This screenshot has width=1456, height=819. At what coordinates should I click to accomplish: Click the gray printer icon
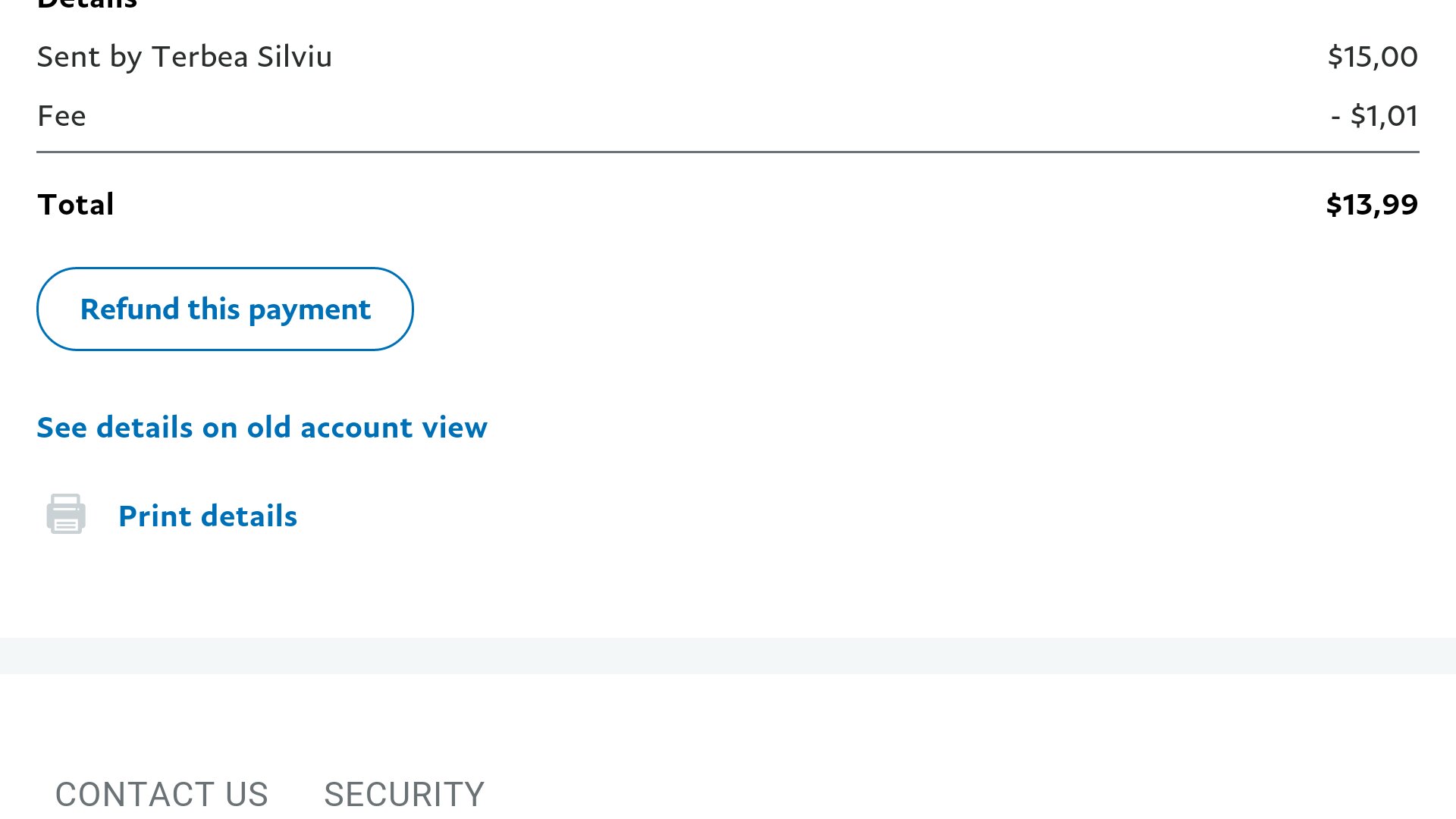tap(66, 514)
